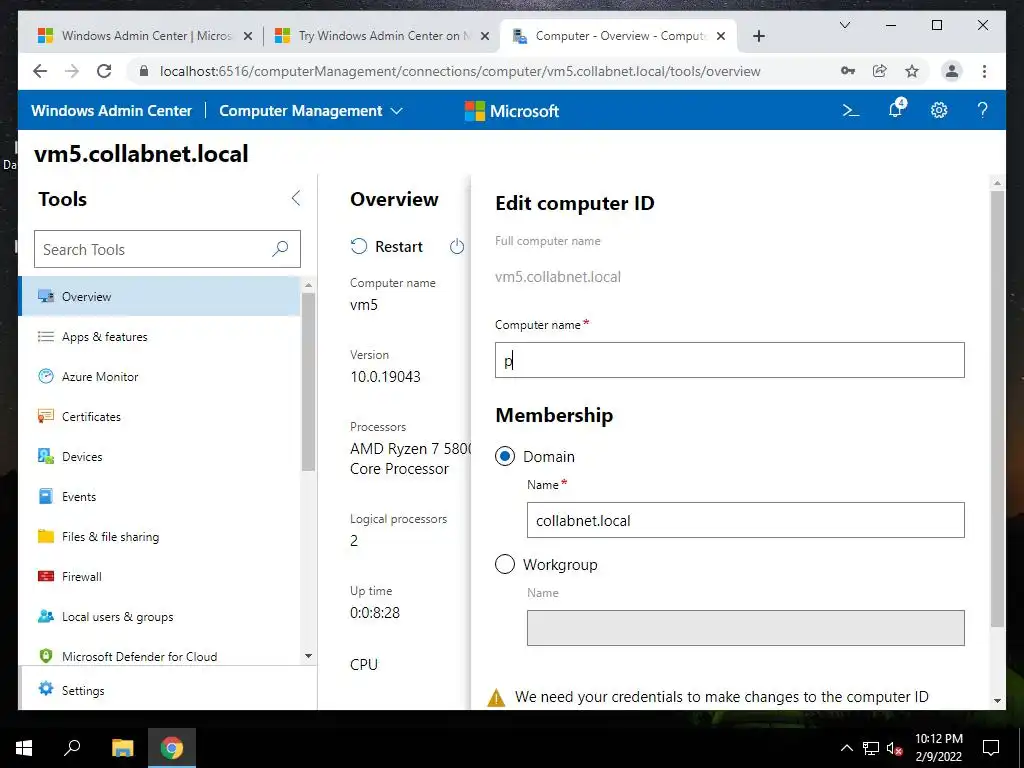Collapse the Tools pane chevron
Screen dimensions: 1024x768
coord(296,199)
